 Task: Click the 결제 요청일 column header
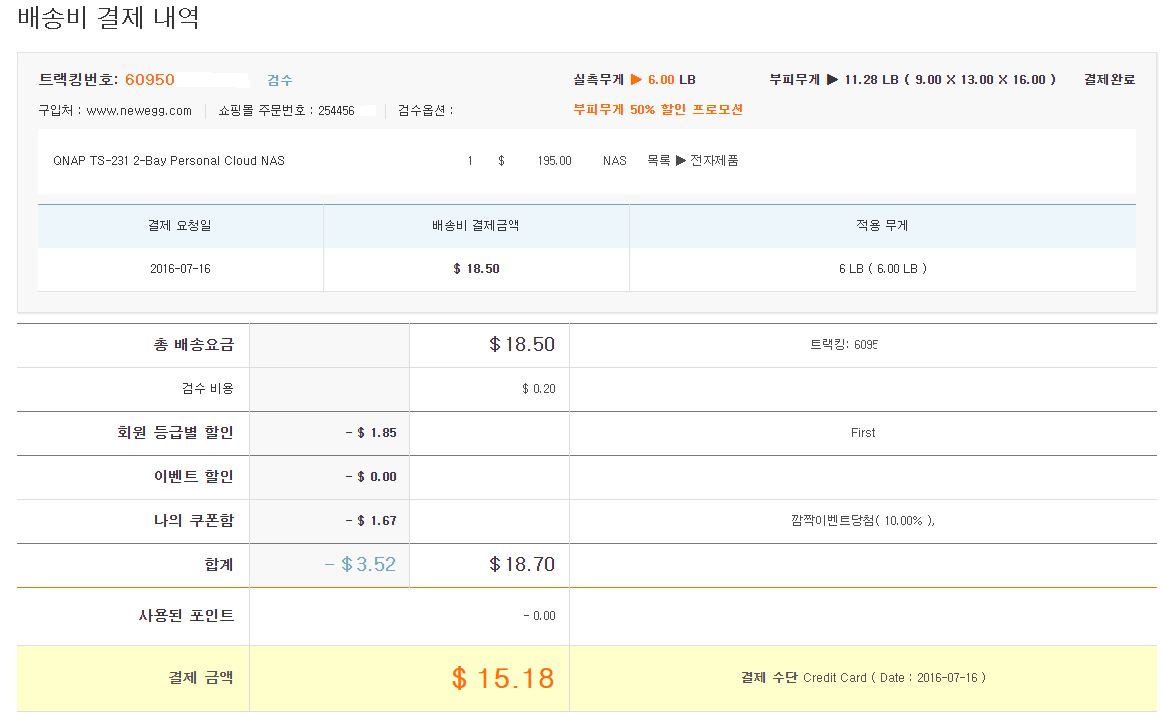point(180,226)
